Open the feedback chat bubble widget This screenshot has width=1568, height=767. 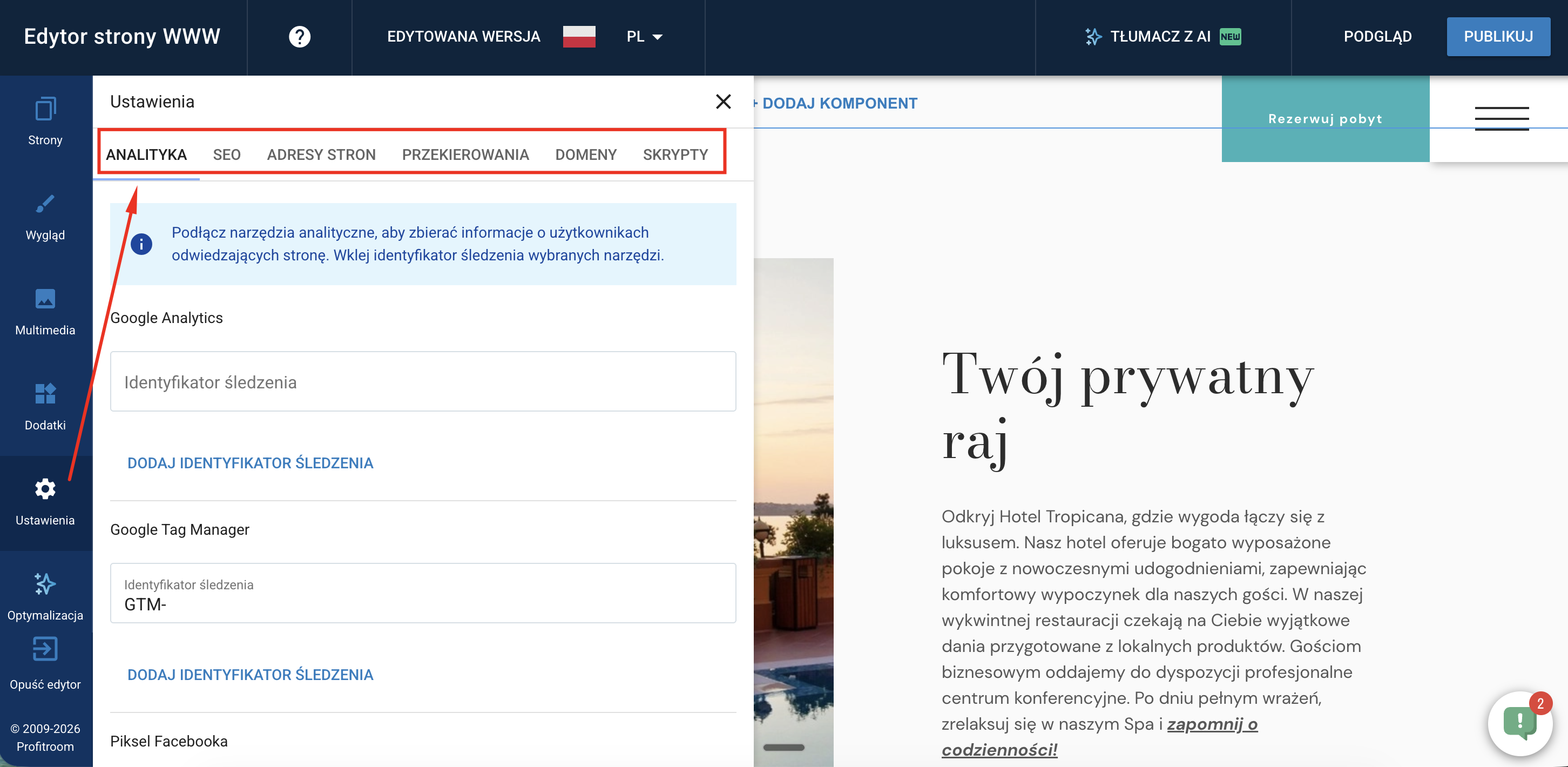click(x=1519, y=723)
